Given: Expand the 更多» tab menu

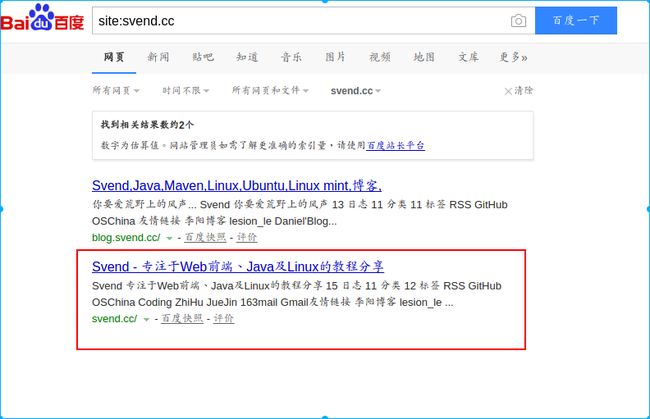Looking at the screenshot, I should [513, 57].
